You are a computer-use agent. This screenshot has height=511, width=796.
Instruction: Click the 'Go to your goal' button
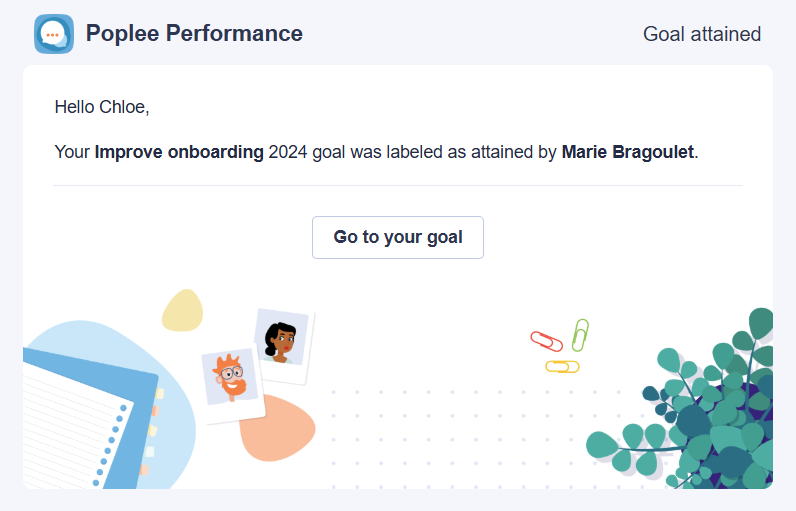(x=397, y=237)
